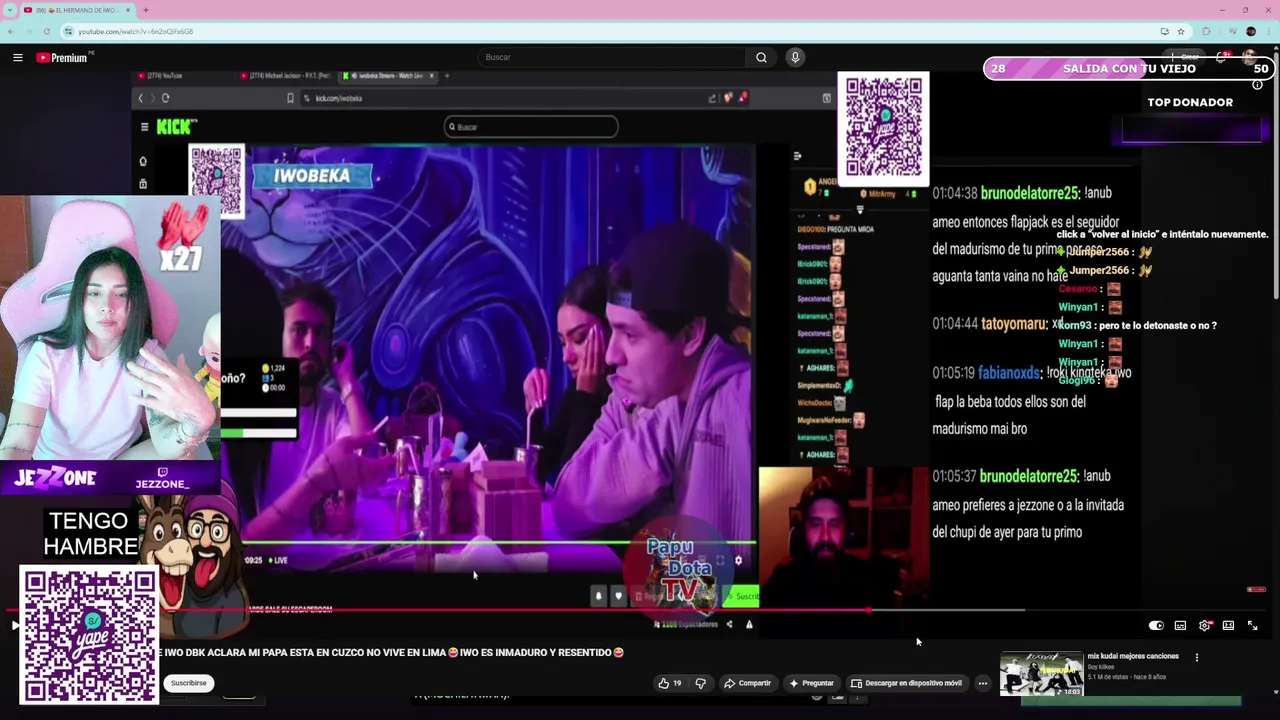
Task: Go forward in browser history
Action: point(30,31)
